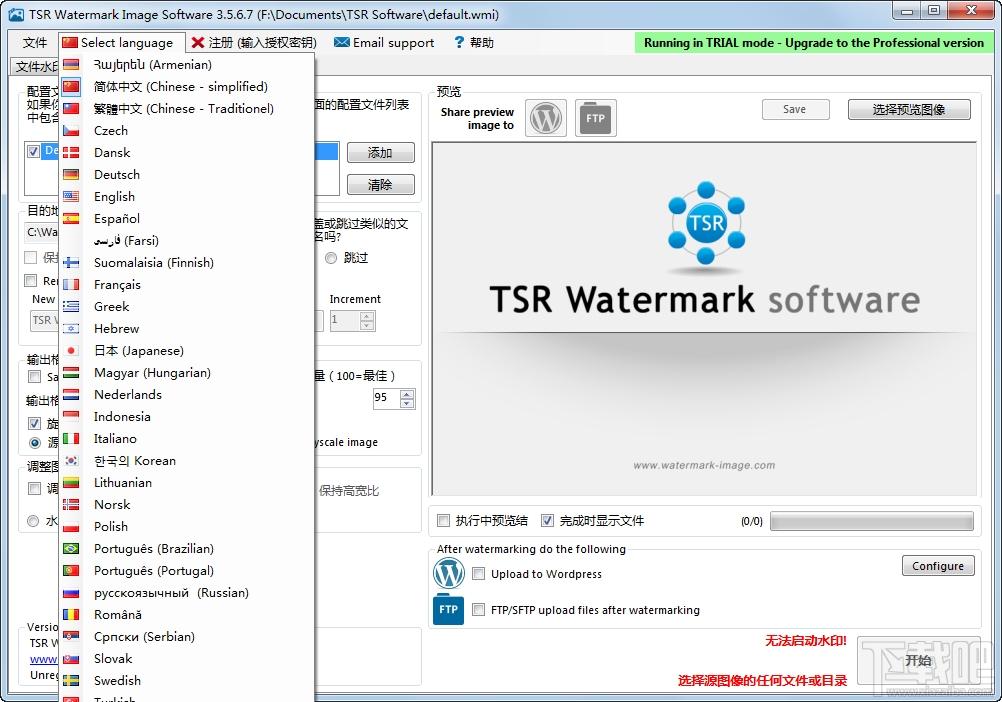
Task: Click the Hungarian flag beside Magyar
Action: point(71,373)
